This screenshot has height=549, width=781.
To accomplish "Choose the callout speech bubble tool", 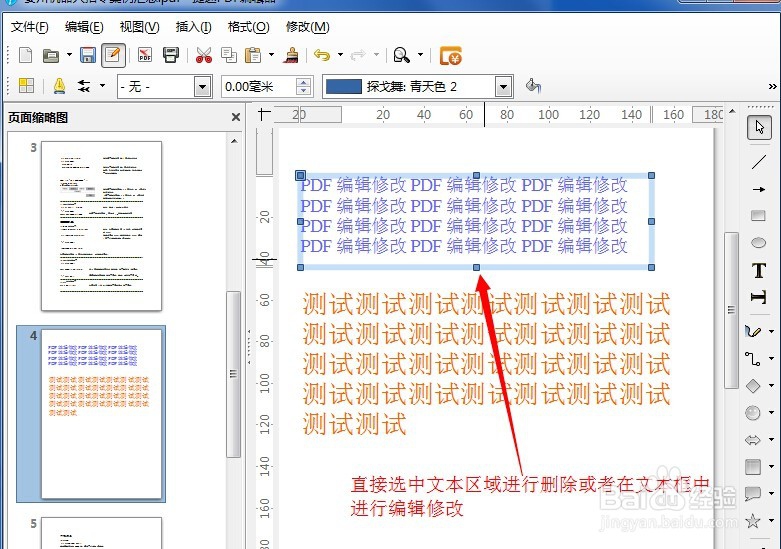I will [x=753, y=494].
